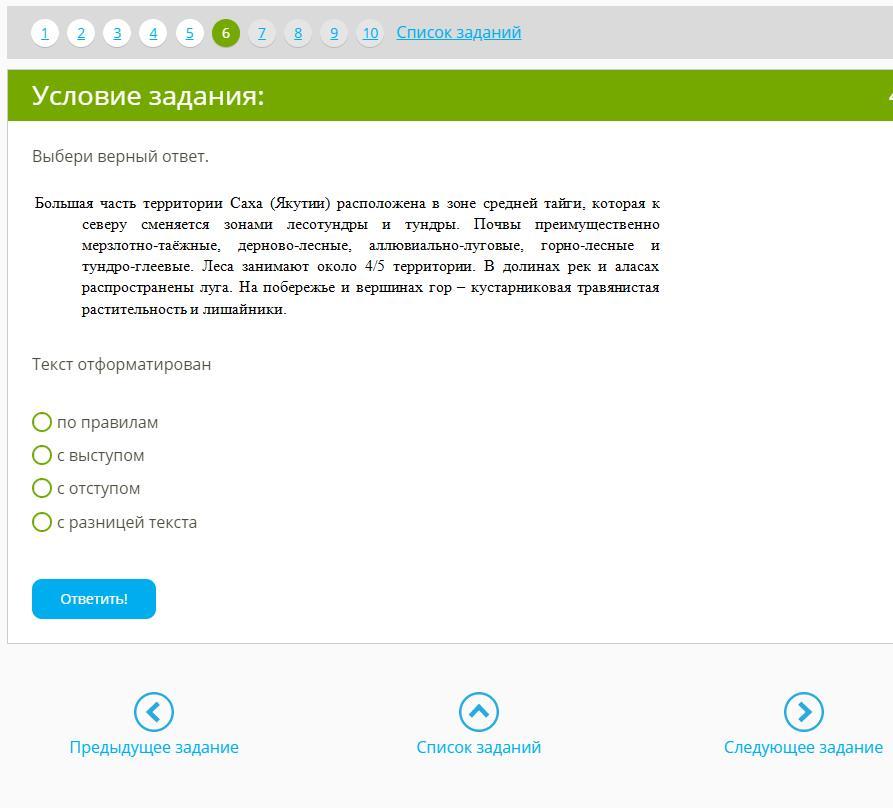Click the previous task left-arrow icon
Screen dimensions: 893x808
pos(154,712)
